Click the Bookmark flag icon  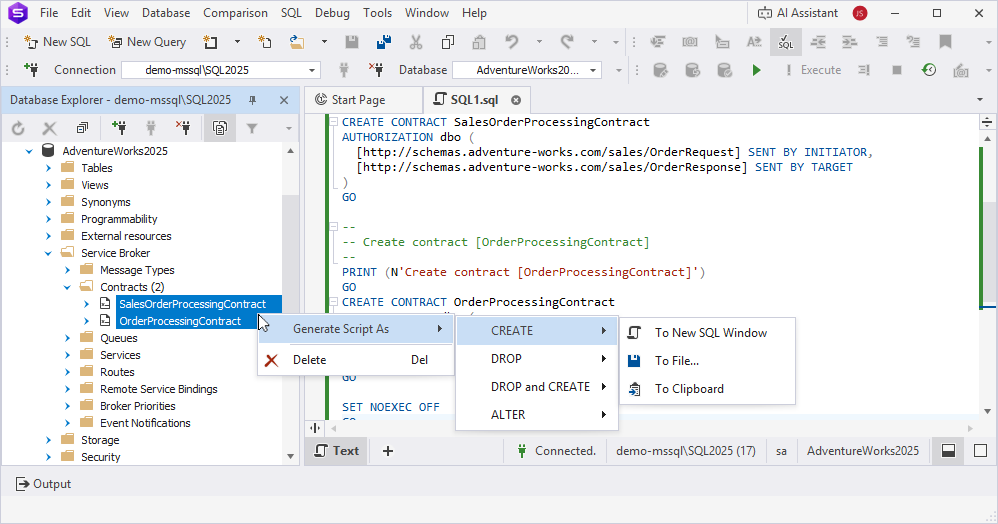click(945, 42)
